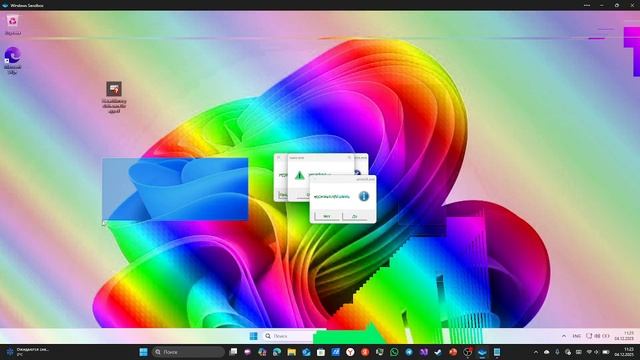
Task: Click the blue info icon in front dialog
Action: point(363,196)
